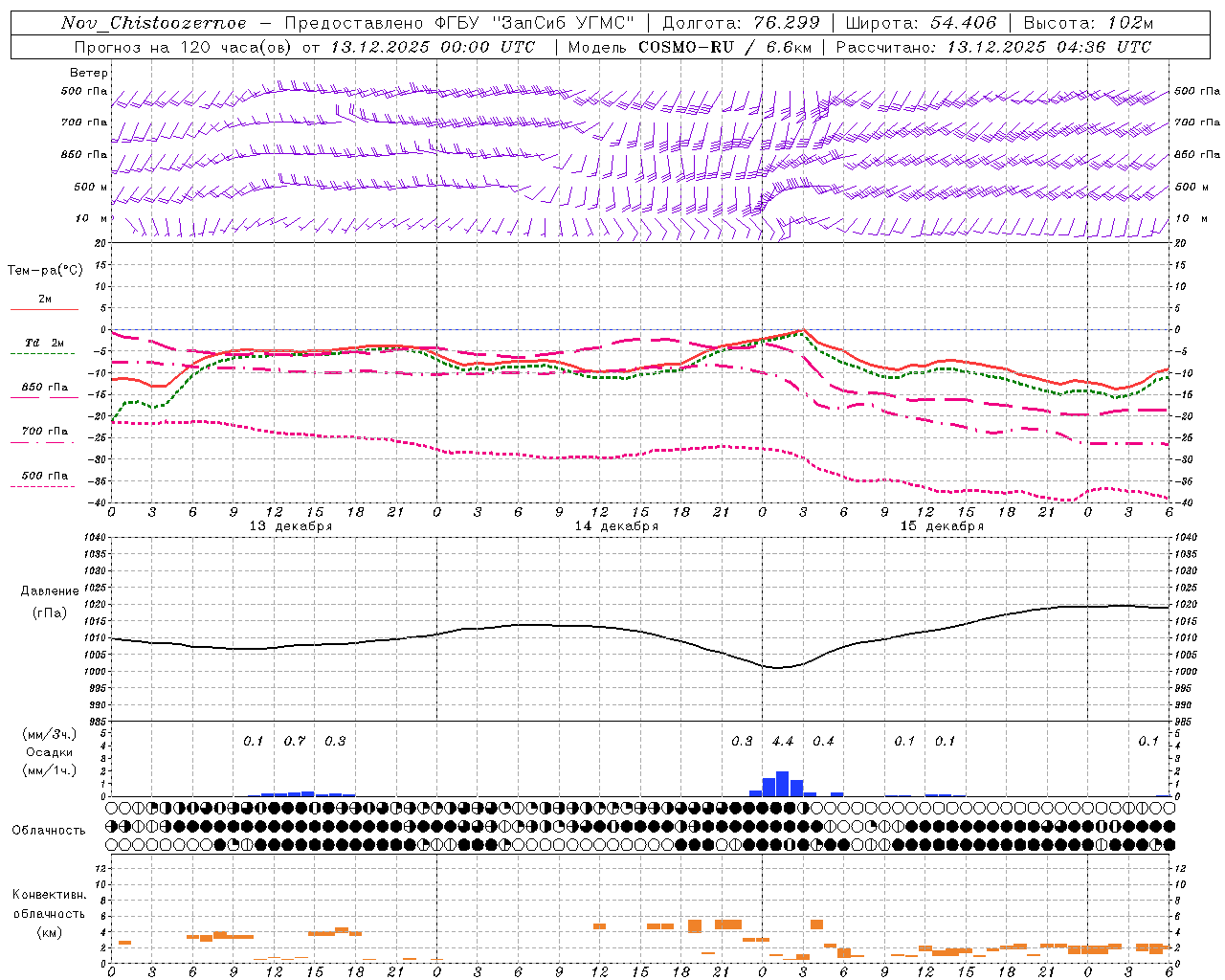Click the Ветер wind section label
The height and width of the screenshot is (980, 1225).
point(89,73)
